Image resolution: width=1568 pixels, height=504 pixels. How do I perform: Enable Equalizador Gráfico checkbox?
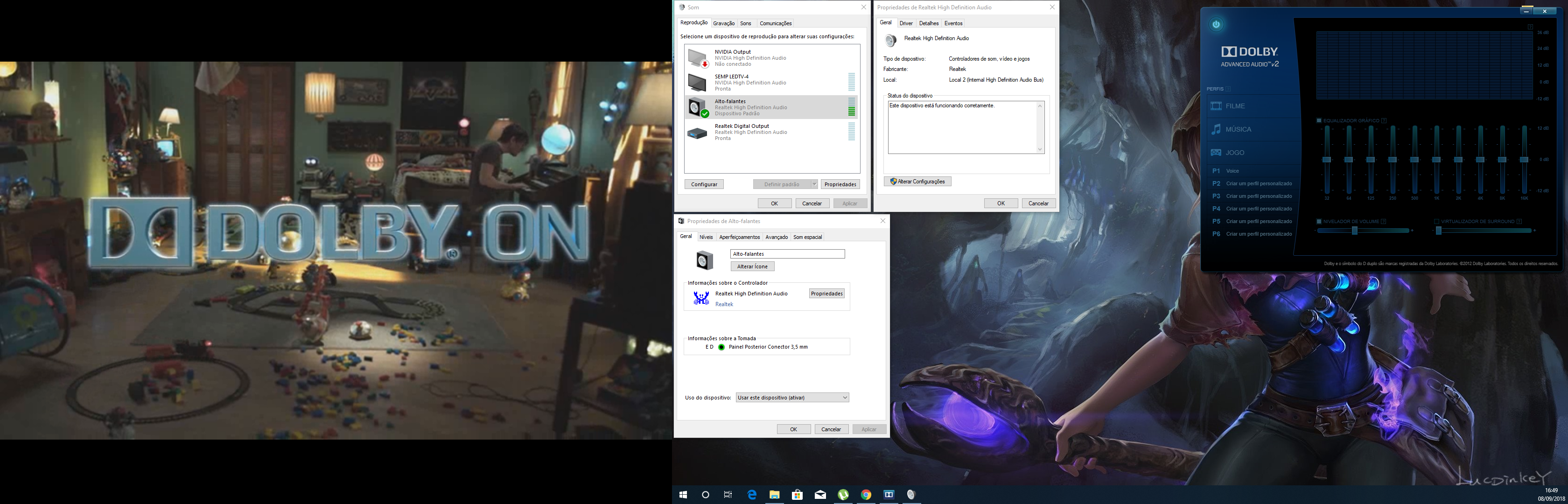(1319, 120)
